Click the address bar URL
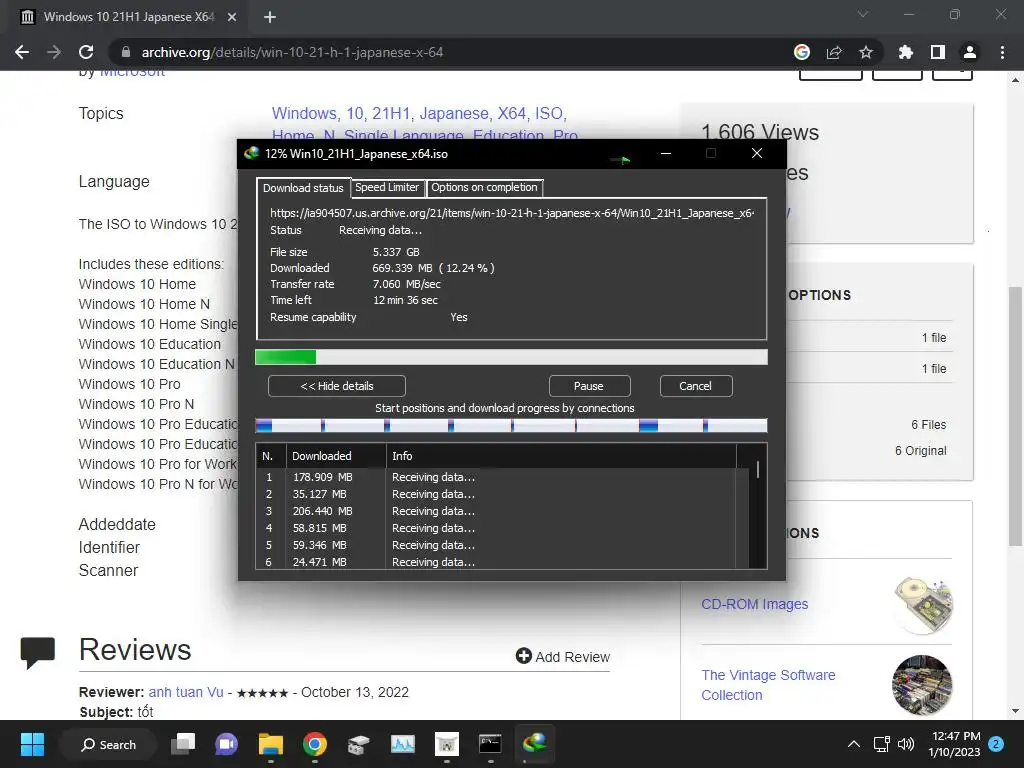Screen dimensions: 1024x768 point(292,52)
